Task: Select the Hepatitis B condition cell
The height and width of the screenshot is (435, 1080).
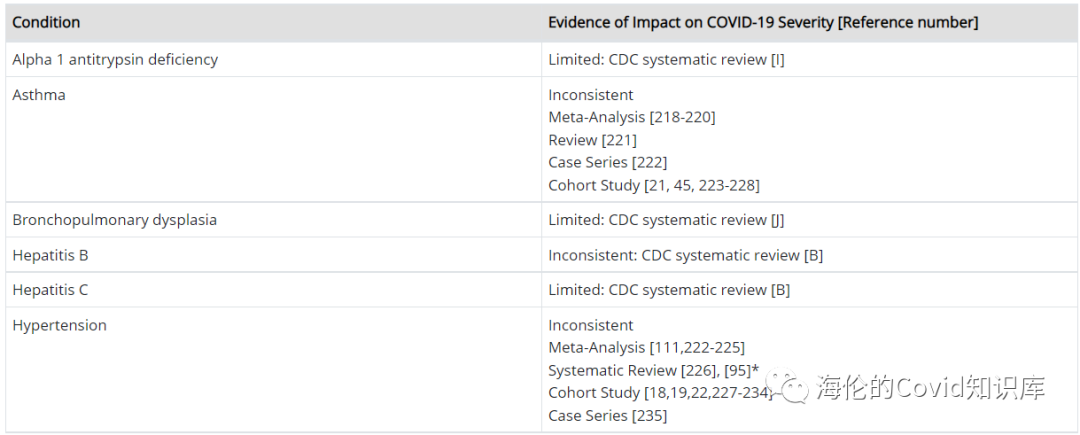Action: pyautogui.click(x=50, y=255)
